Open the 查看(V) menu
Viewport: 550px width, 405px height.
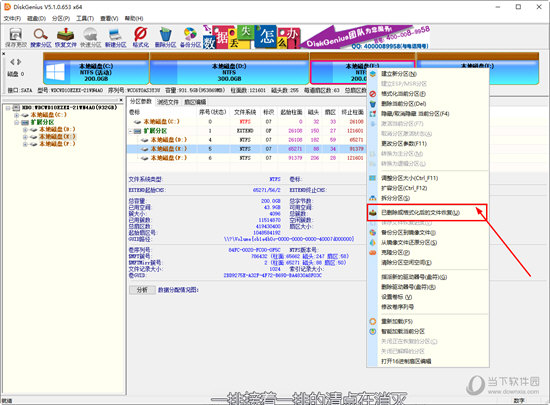point(109,18)
